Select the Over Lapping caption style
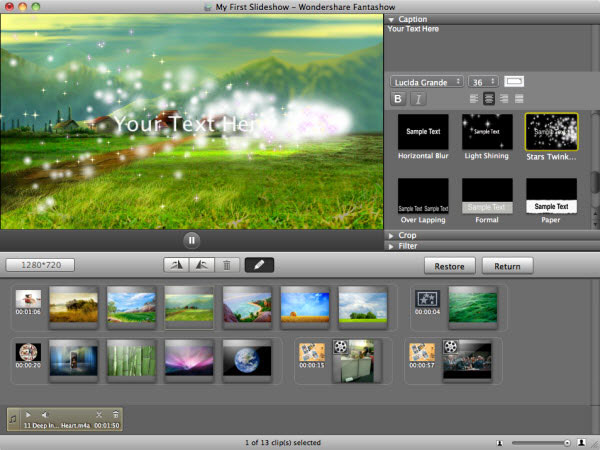Image resolution: width=600 pixels, height=450 pixels. (x=423, y=196)
